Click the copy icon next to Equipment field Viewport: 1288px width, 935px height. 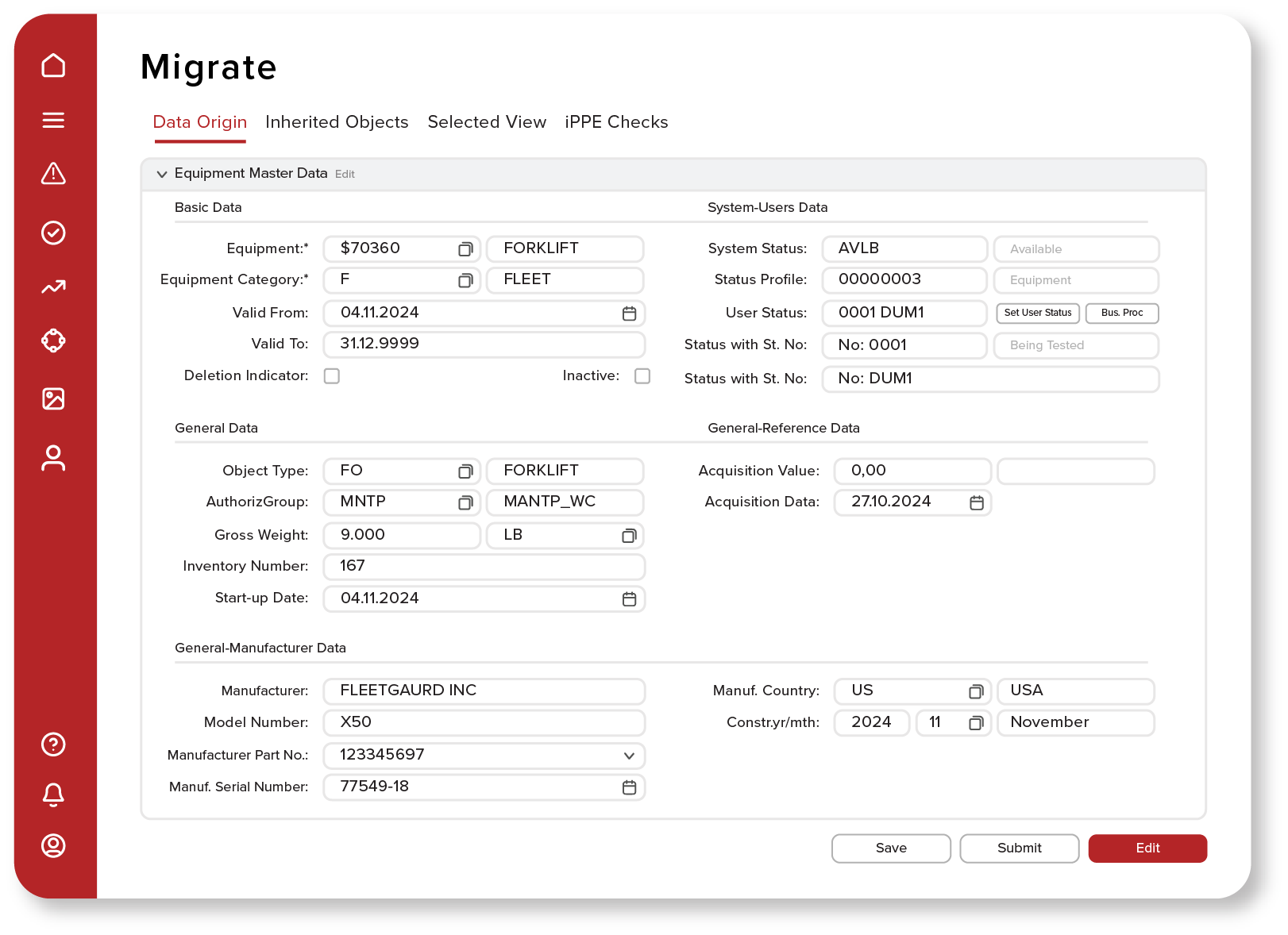(465, 248)
